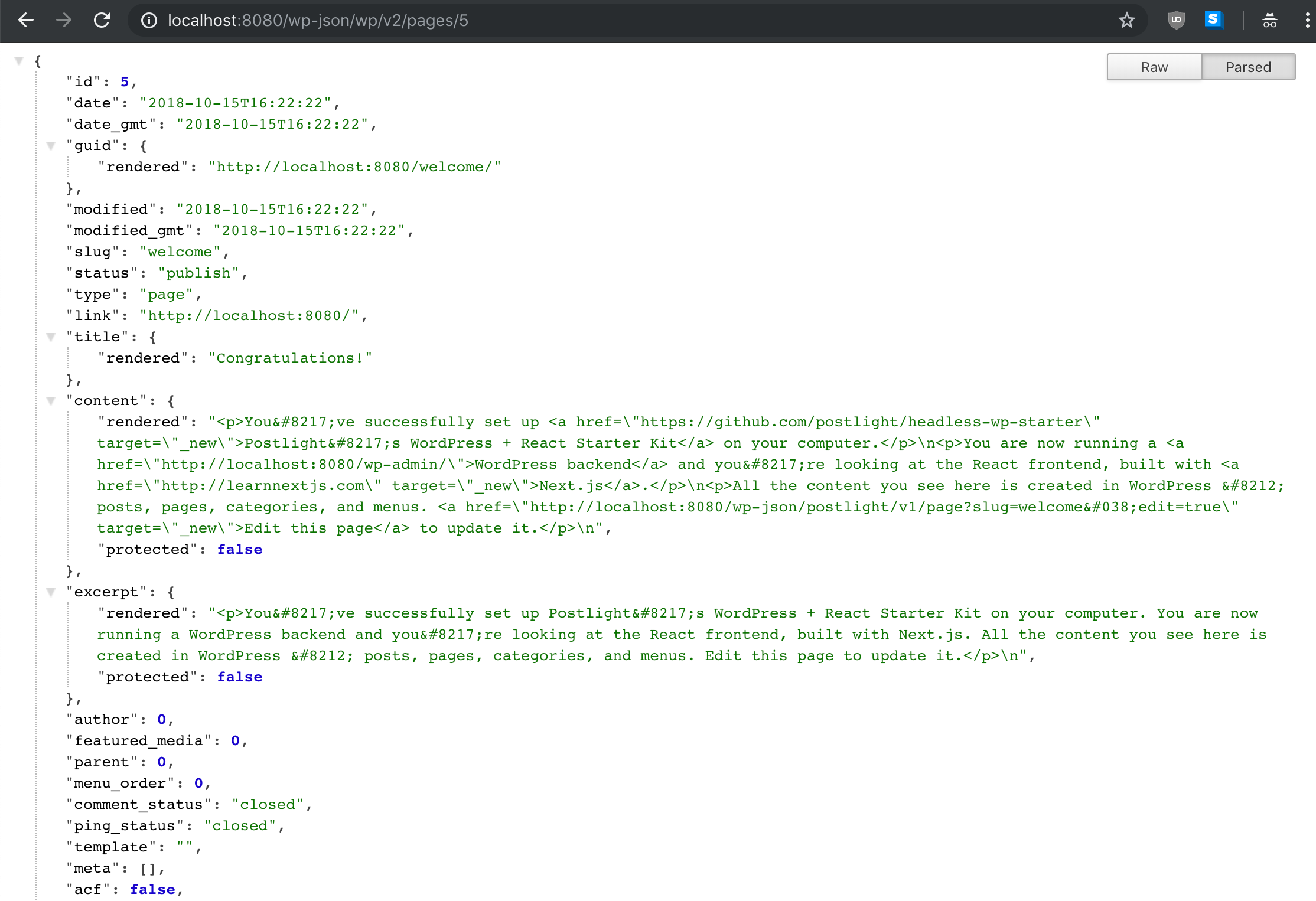
Task: Collapse the content section
Action: [51, 401]
